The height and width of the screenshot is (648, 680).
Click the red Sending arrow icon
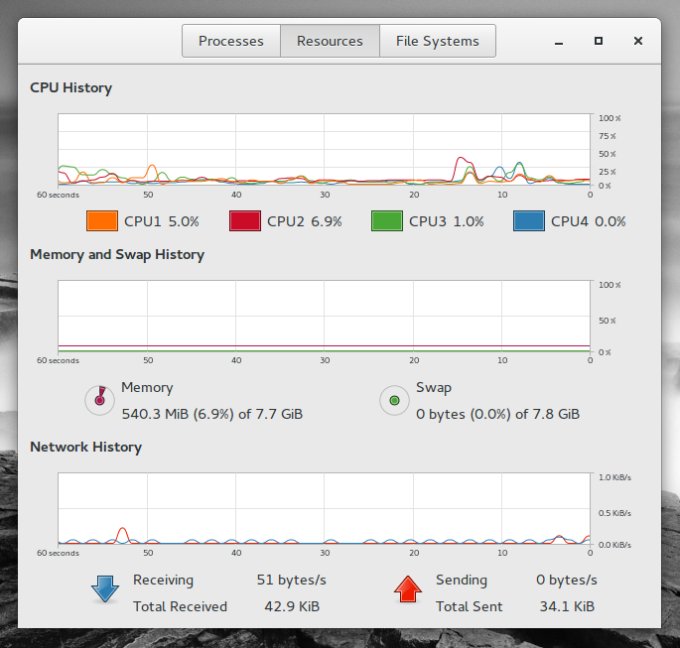tap(408, 589)
